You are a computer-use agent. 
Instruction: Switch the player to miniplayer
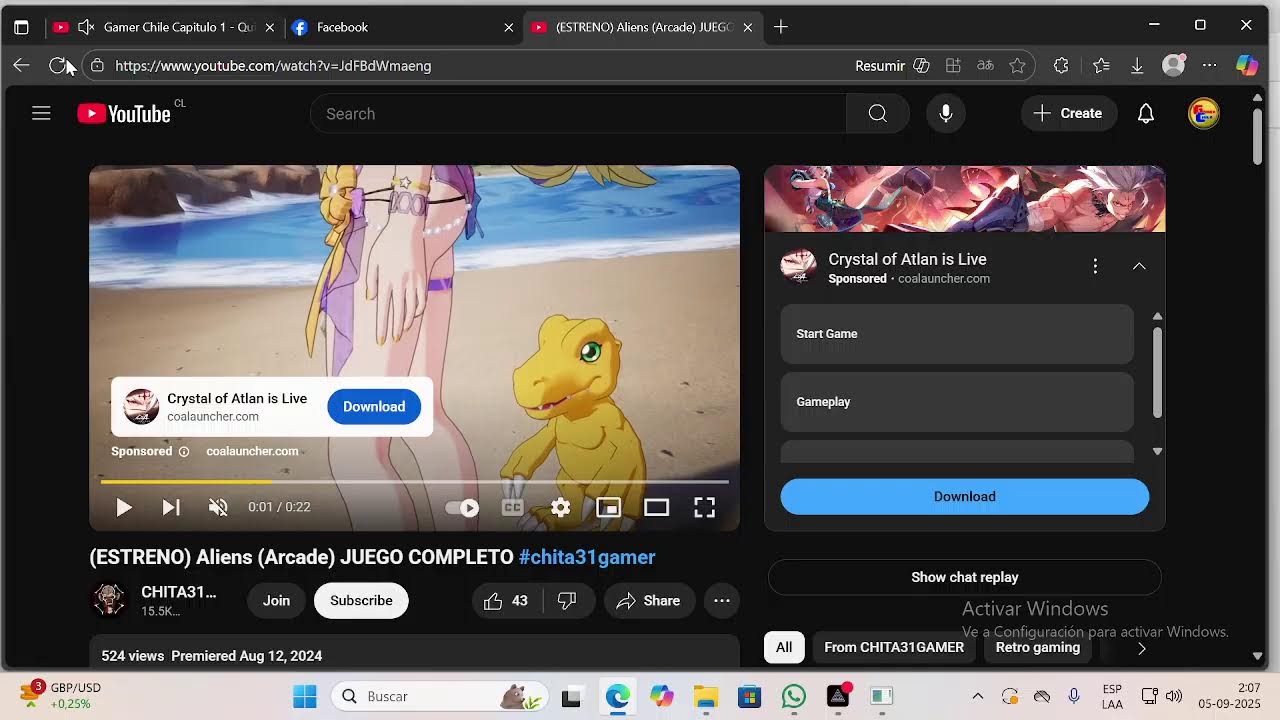click(x=608, y=508)
